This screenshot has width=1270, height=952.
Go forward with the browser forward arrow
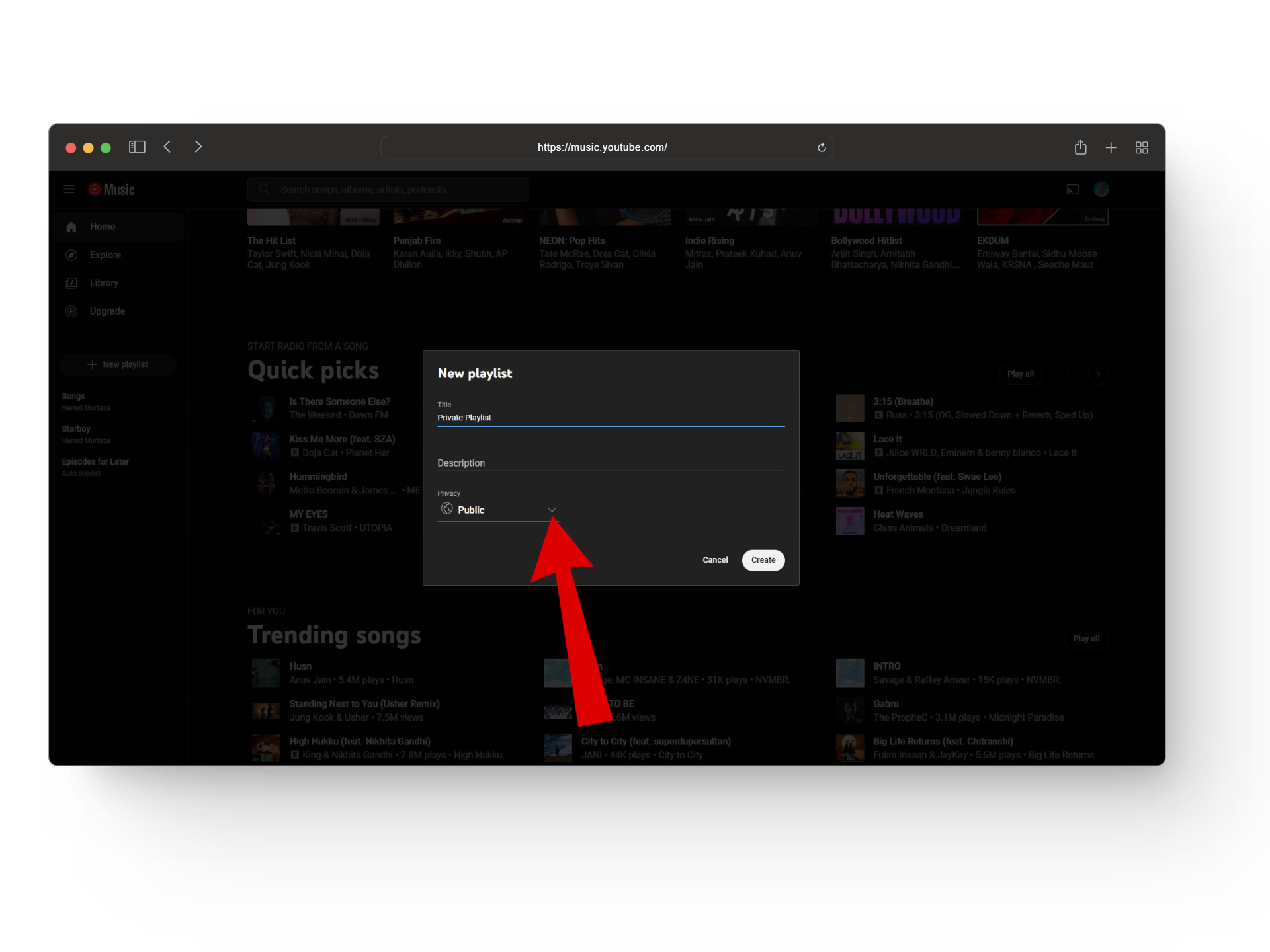[x=198, y=147]
